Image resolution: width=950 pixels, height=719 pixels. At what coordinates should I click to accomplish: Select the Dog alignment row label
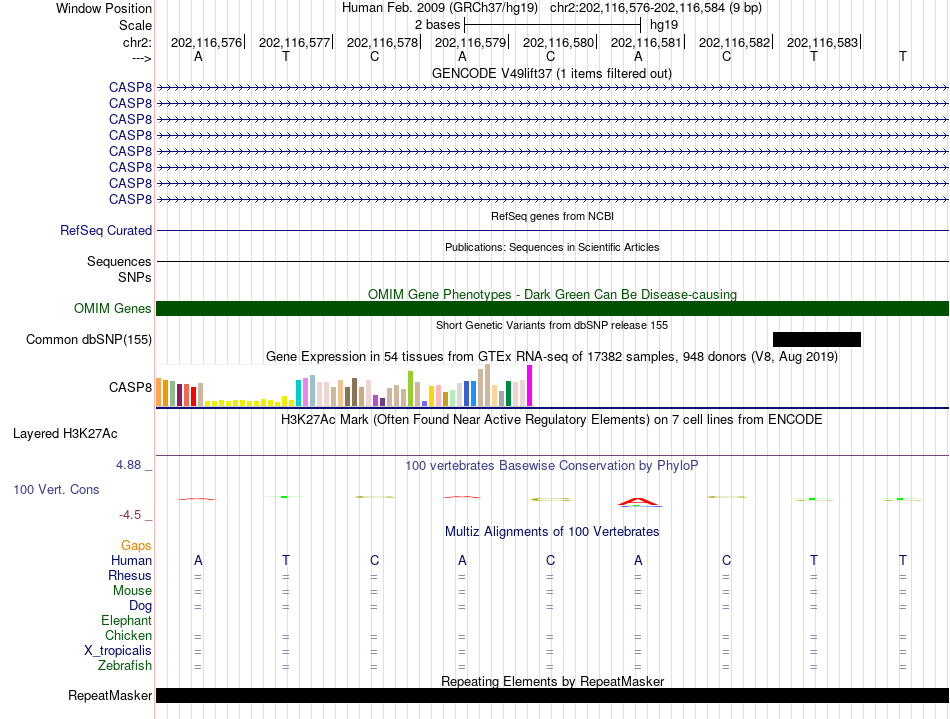tap(141, 605)
